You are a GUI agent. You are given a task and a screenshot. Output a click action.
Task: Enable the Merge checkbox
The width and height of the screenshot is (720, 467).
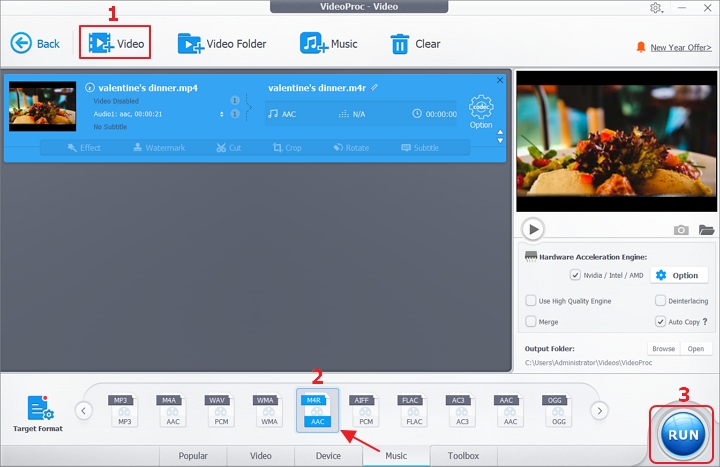tap(531, 321)
